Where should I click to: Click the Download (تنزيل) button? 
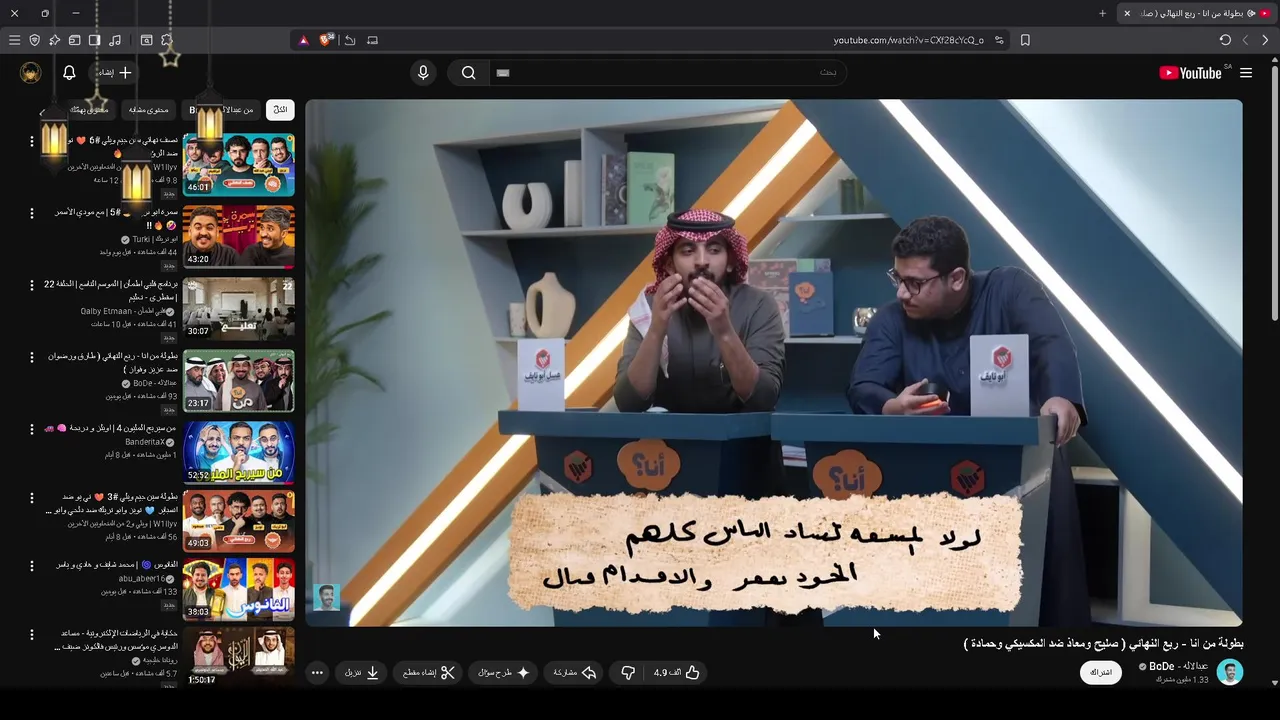[362, 673]
